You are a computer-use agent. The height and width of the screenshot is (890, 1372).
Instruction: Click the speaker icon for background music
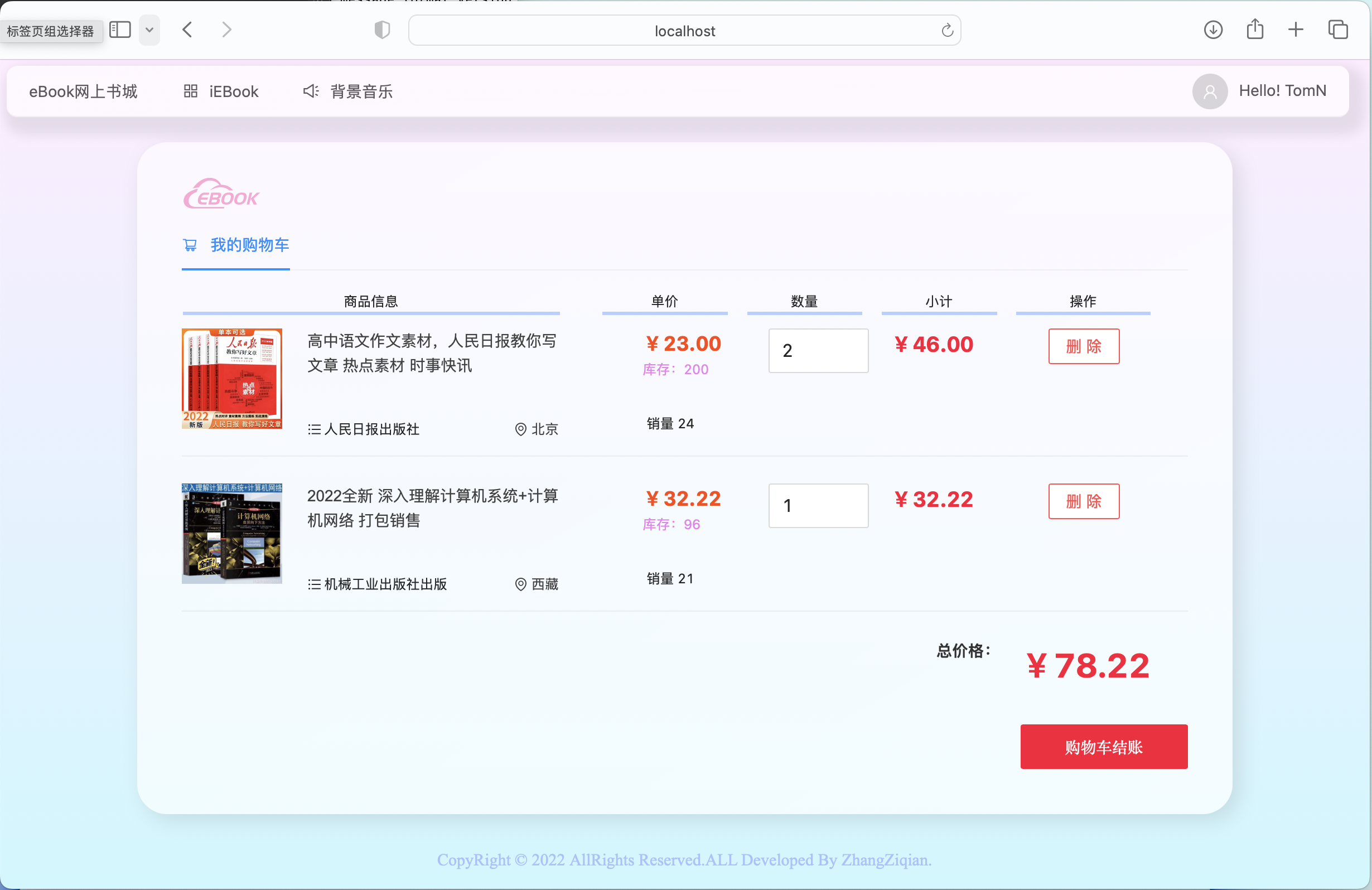pyautogui.click(x=311, y=91)
